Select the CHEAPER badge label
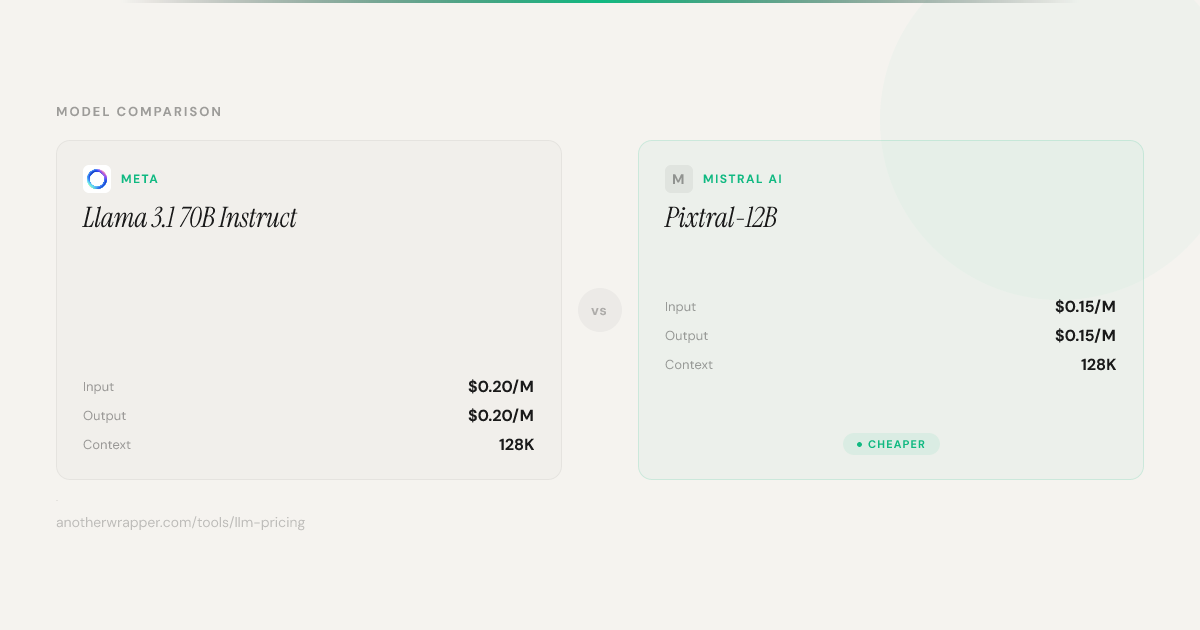 coord(896,444)
